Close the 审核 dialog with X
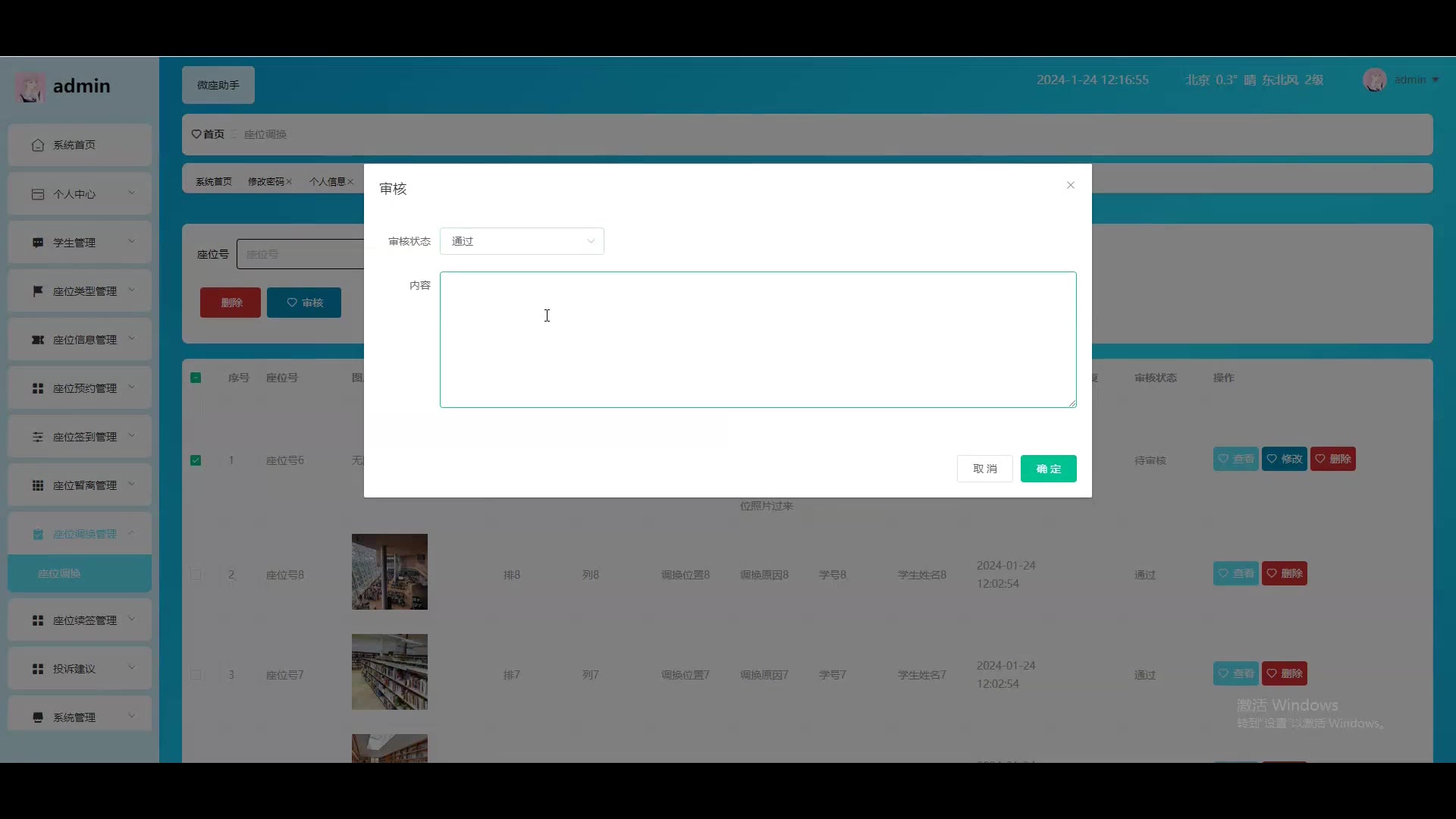The image size is (1456, 819). pyautogui.click(x=1070, y=185)
